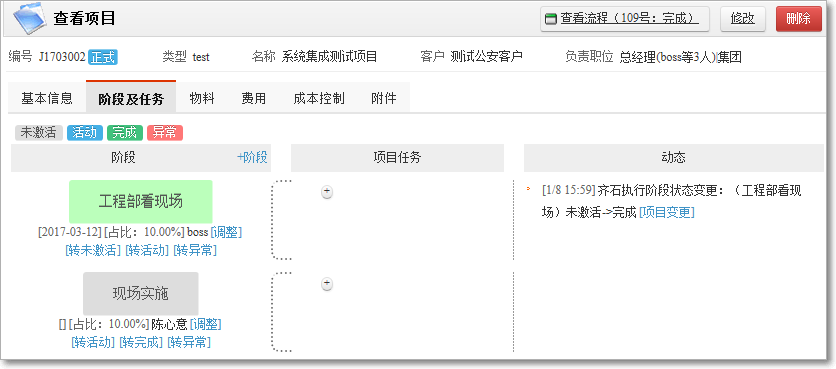Click customer name 测试公安客户

486,57
